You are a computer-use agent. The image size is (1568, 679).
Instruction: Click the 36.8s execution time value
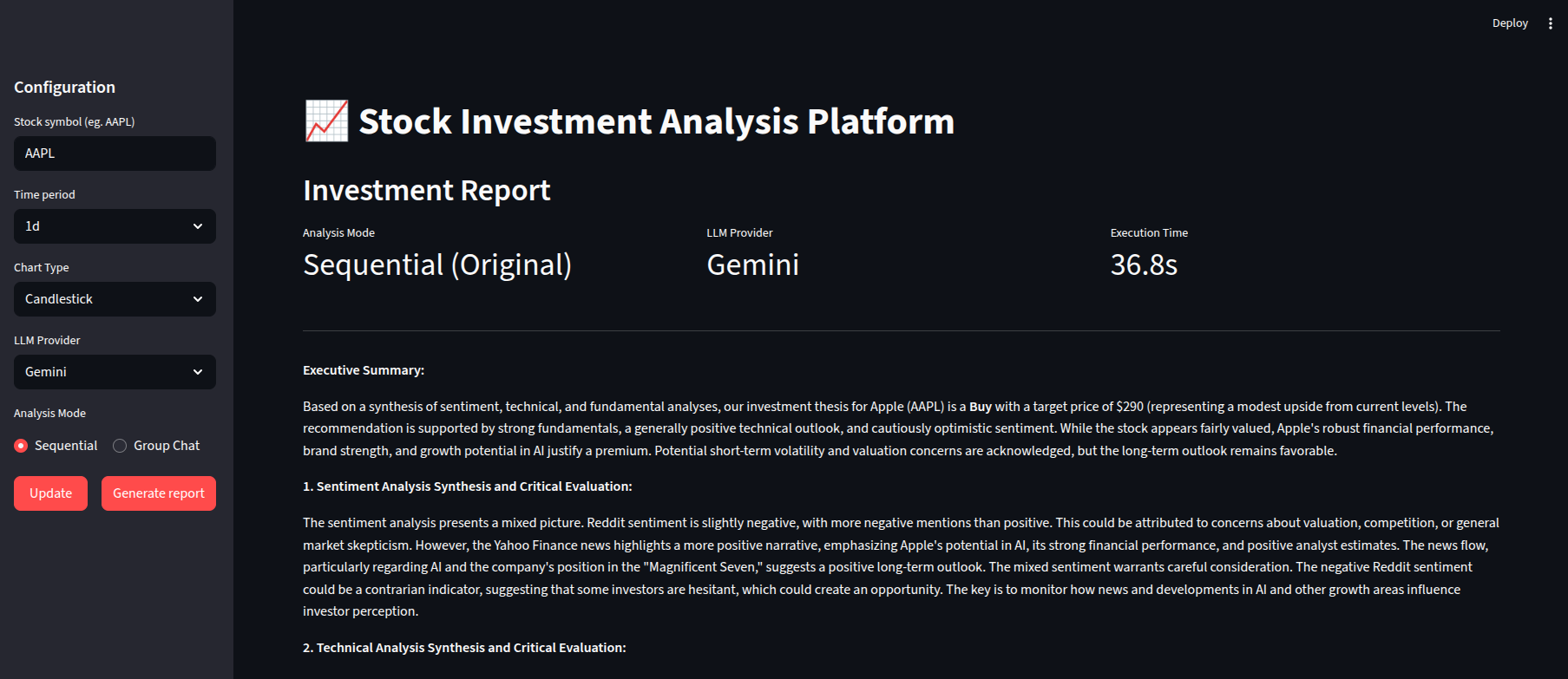pyautogui.click(x=1144, y=264)
